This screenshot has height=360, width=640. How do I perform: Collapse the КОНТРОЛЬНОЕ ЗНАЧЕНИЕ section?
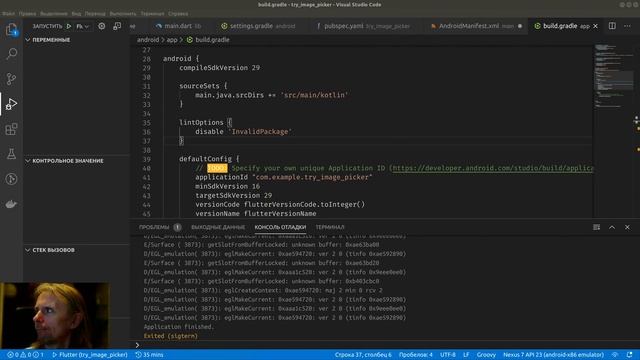[x=64, y=161]
